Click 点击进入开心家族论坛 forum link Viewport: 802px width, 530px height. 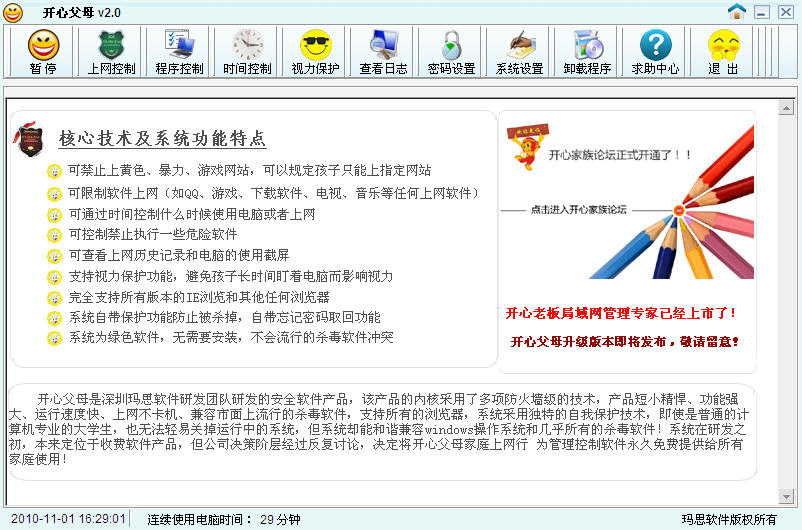(578, 210)
